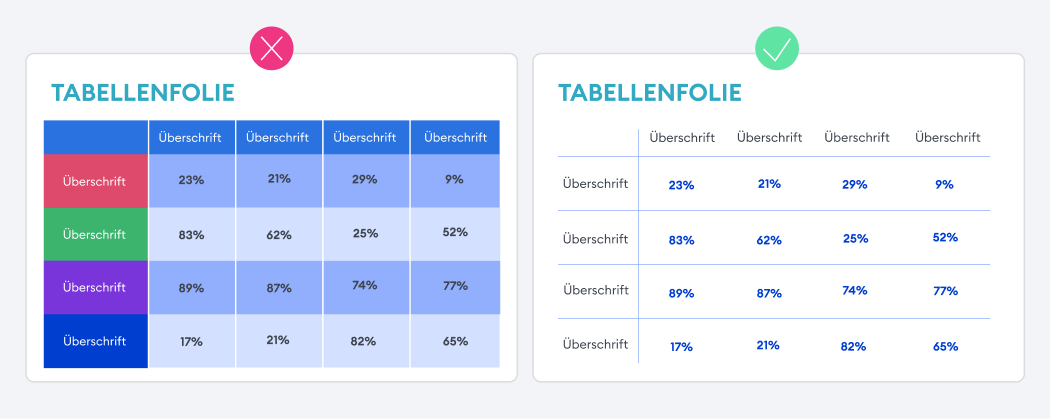
Task: Click the 89% value in the right minimal table
Action: pyautogui.click(x=681, y=292)
